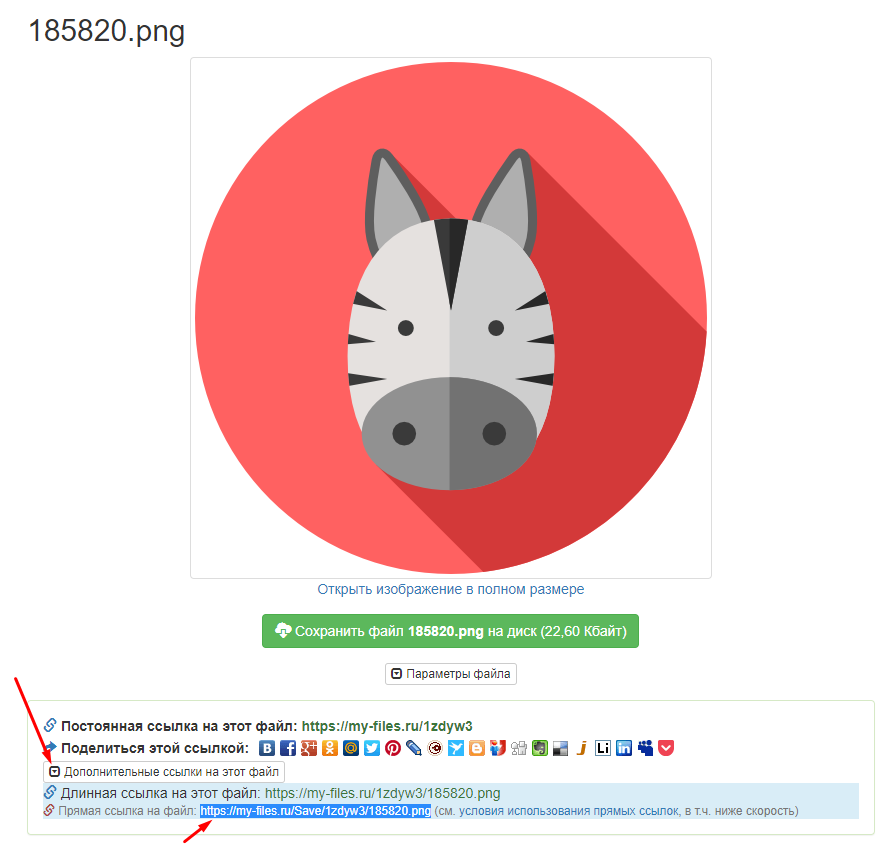
Task: Expand Параметры файла section
Action: click(x=451, y=673)
